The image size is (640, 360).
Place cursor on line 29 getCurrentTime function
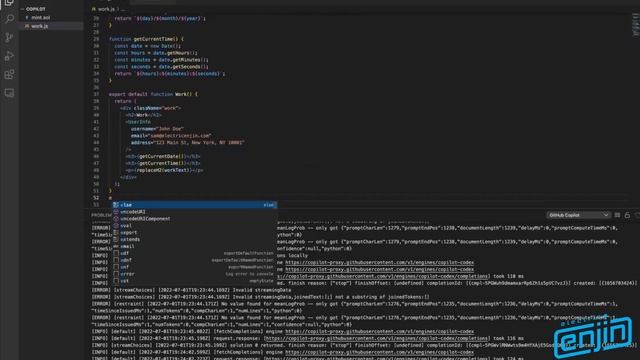pyautogui.click(x=146, y=39)
